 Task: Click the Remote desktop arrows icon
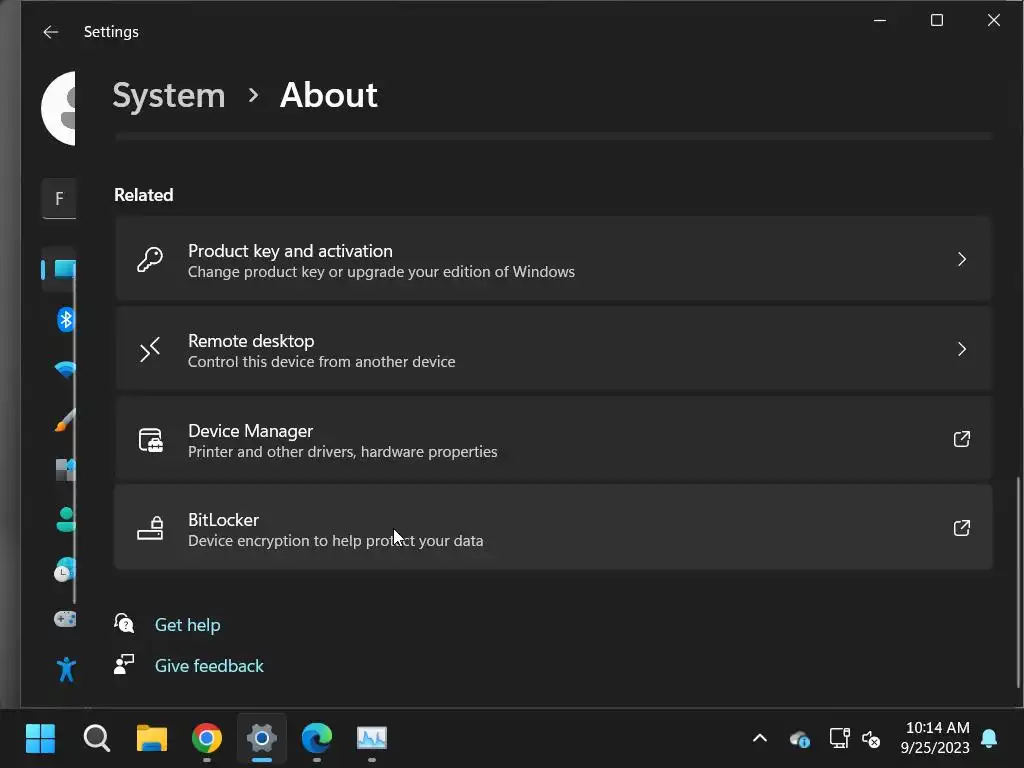tap(150, 349)
